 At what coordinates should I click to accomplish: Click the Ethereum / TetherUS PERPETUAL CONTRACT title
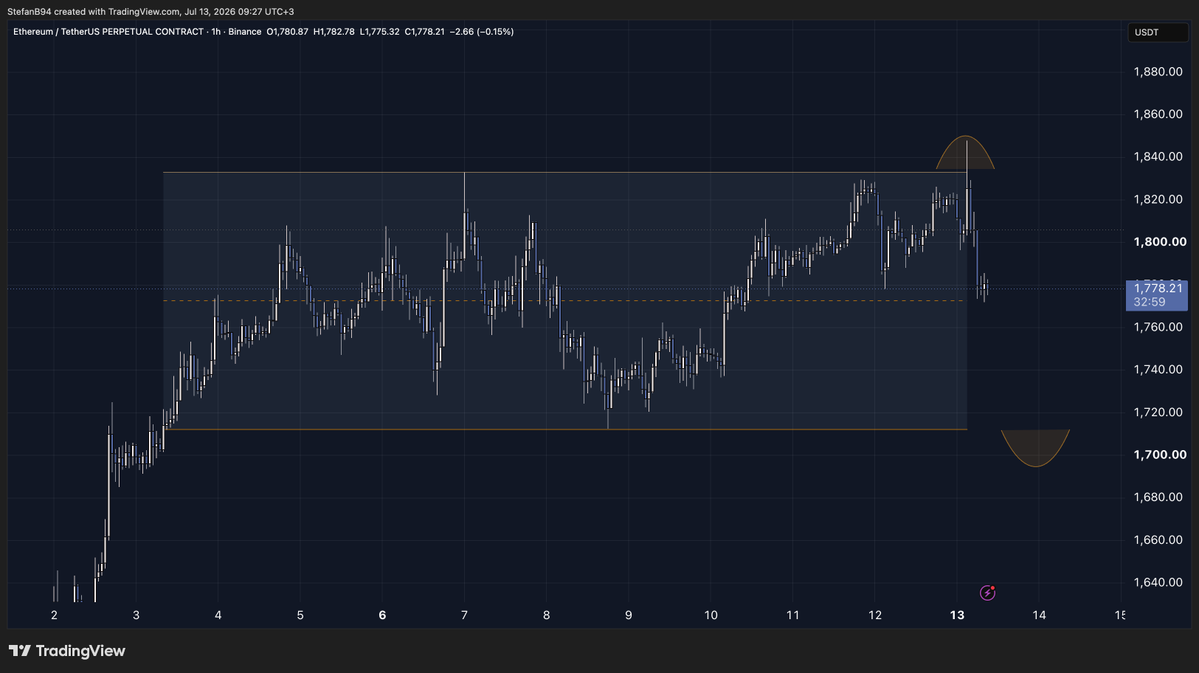[109, 32]
